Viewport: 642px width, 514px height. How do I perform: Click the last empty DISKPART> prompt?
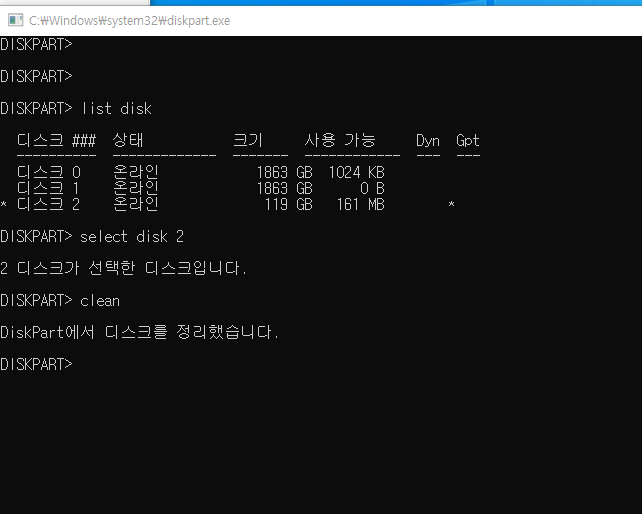[36, 365]
